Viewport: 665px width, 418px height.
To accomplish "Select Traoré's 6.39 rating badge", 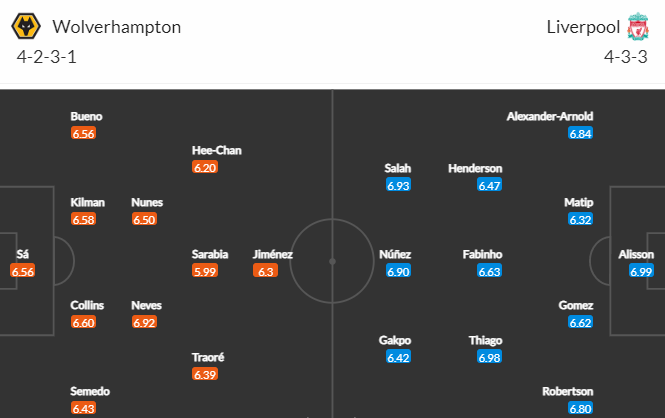I will pos(205,374).
